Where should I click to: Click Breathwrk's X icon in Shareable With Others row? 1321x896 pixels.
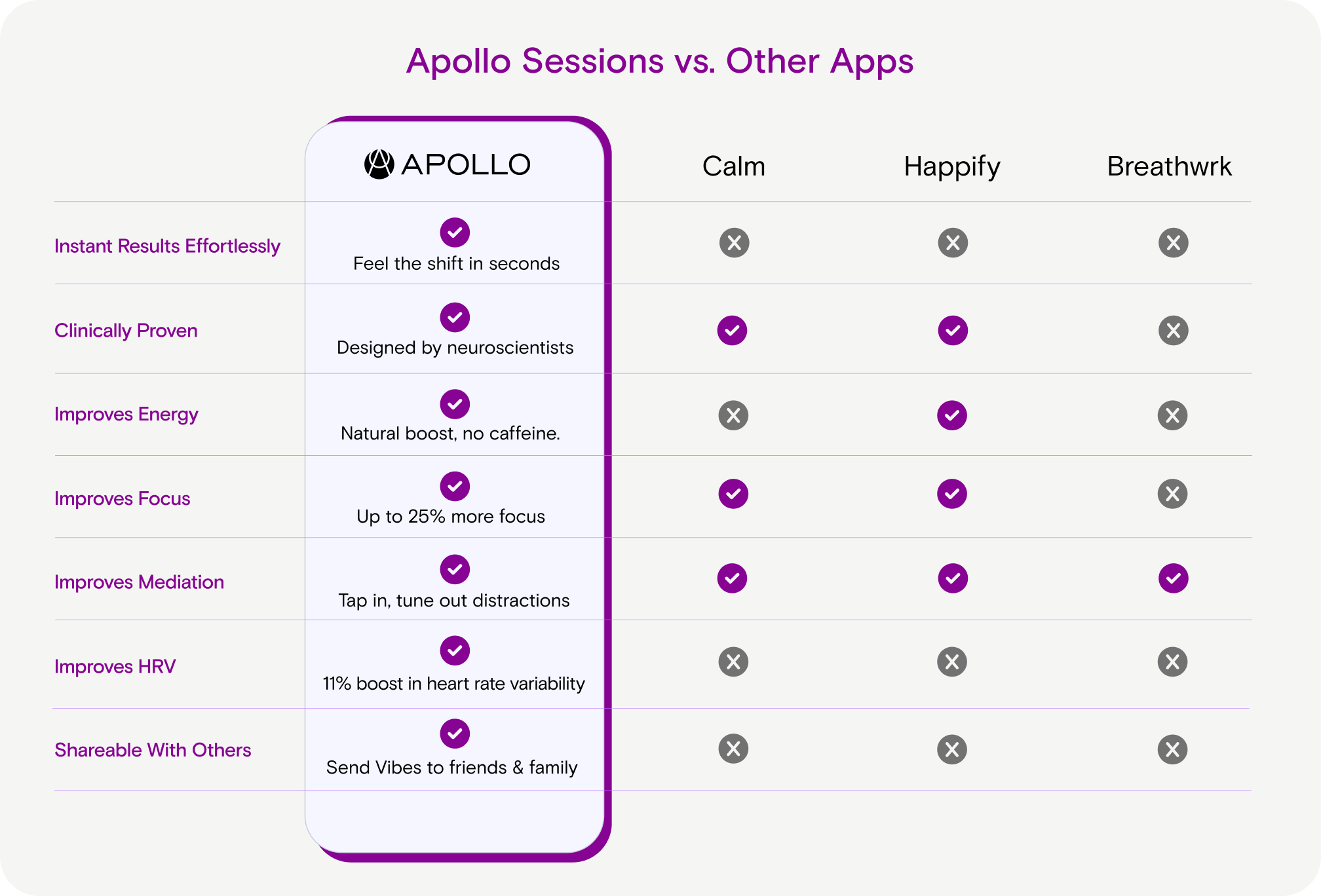[x=1172, y=749]
